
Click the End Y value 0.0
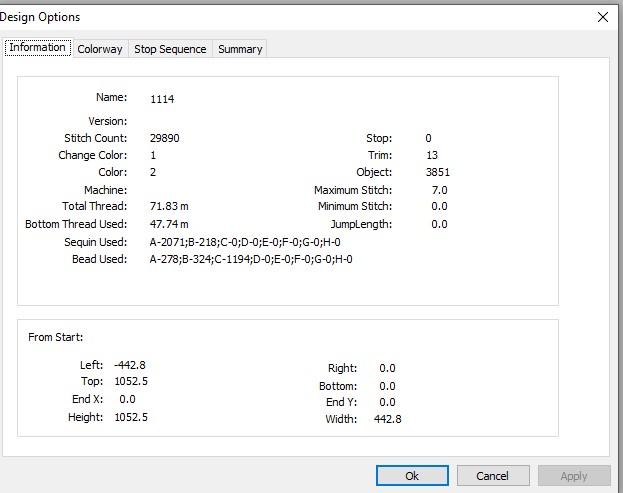click(387, 402)
